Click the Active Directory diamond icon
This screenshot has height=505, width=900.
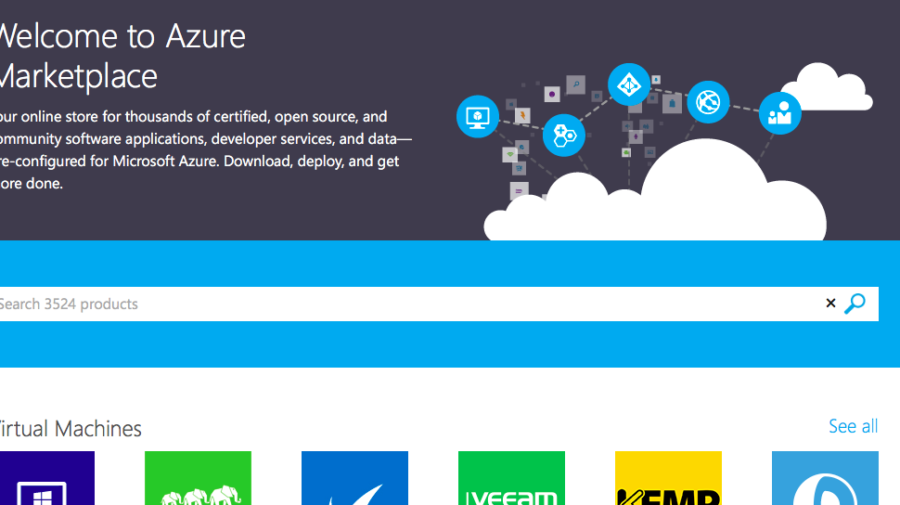(630, 84)
